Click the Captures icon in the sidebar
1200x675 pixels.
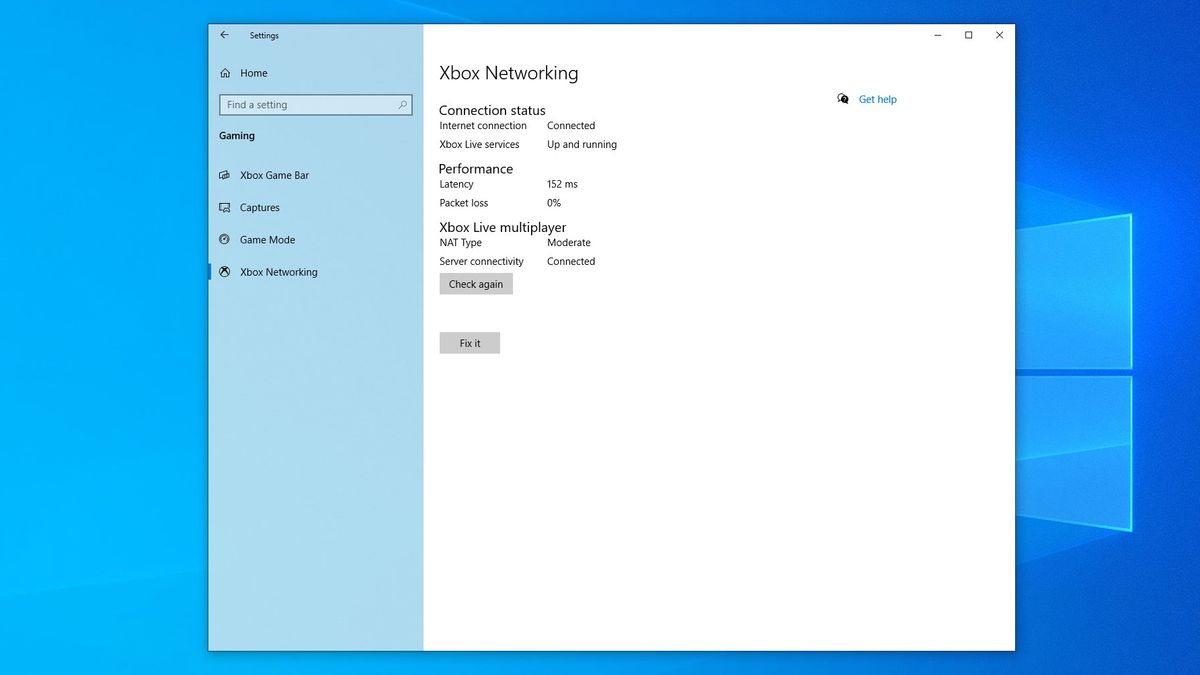tap(225, 208)
